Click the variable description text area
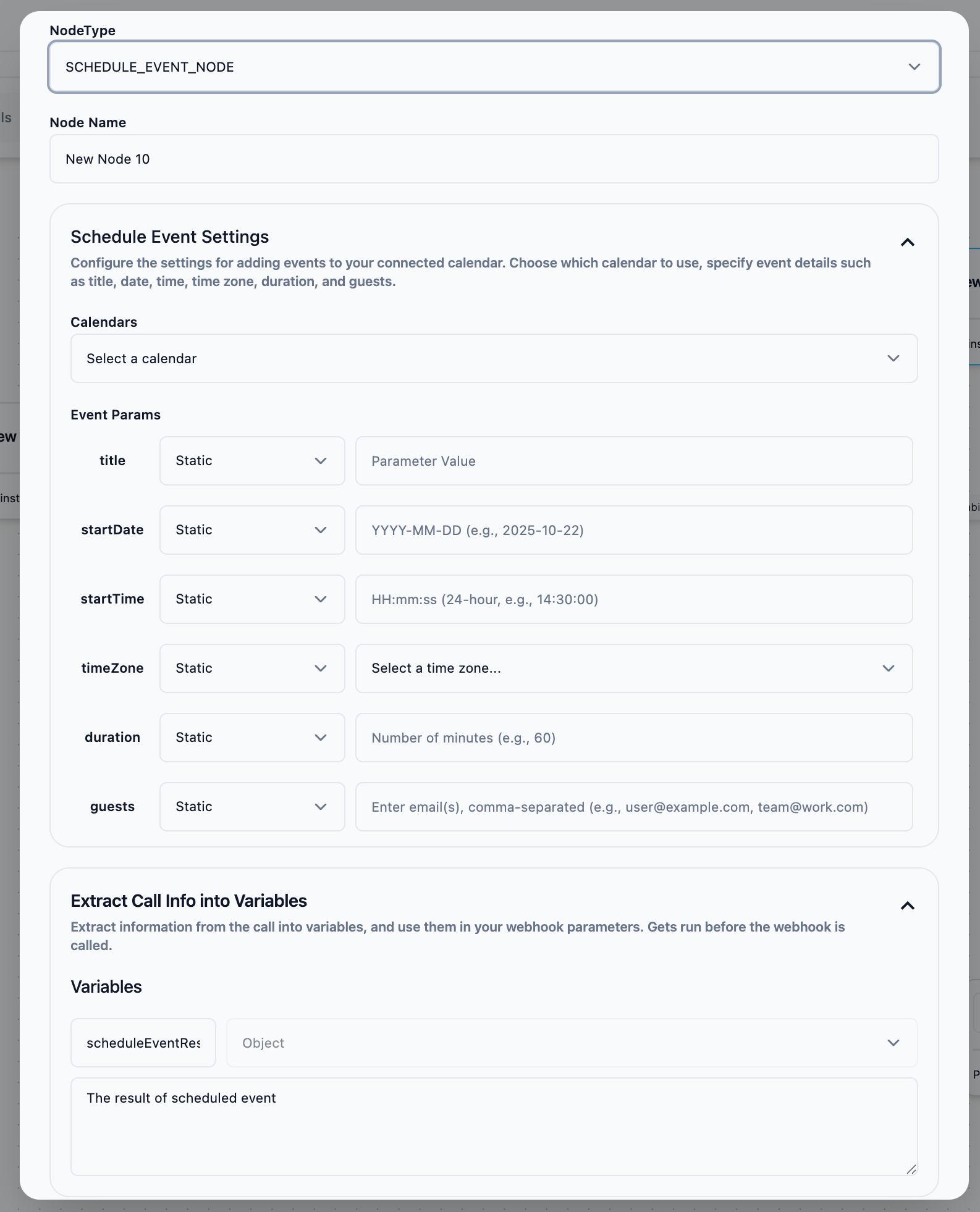The image size is (980, 1212). 494,1126
